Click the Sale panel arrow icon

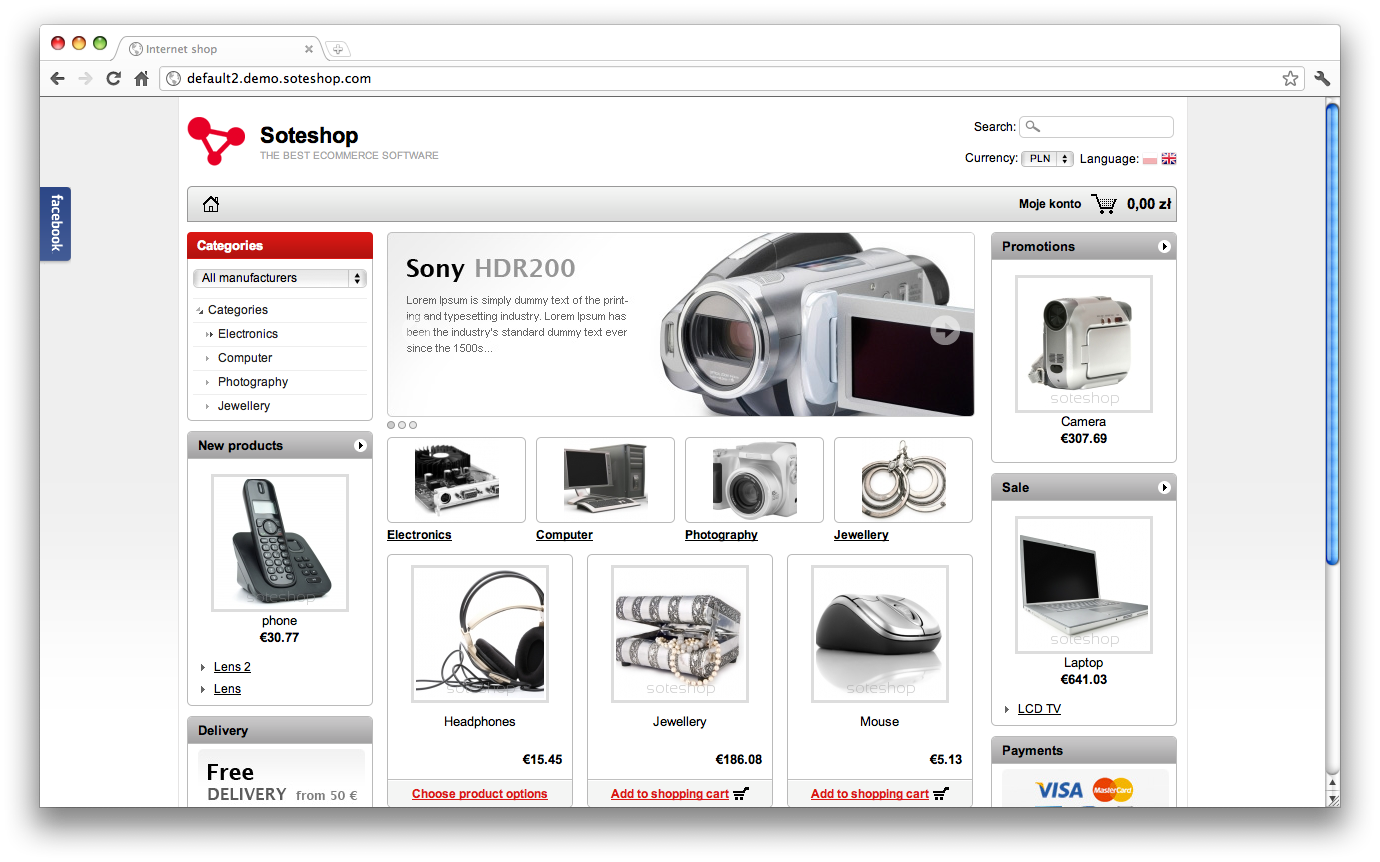point(1164,488)
